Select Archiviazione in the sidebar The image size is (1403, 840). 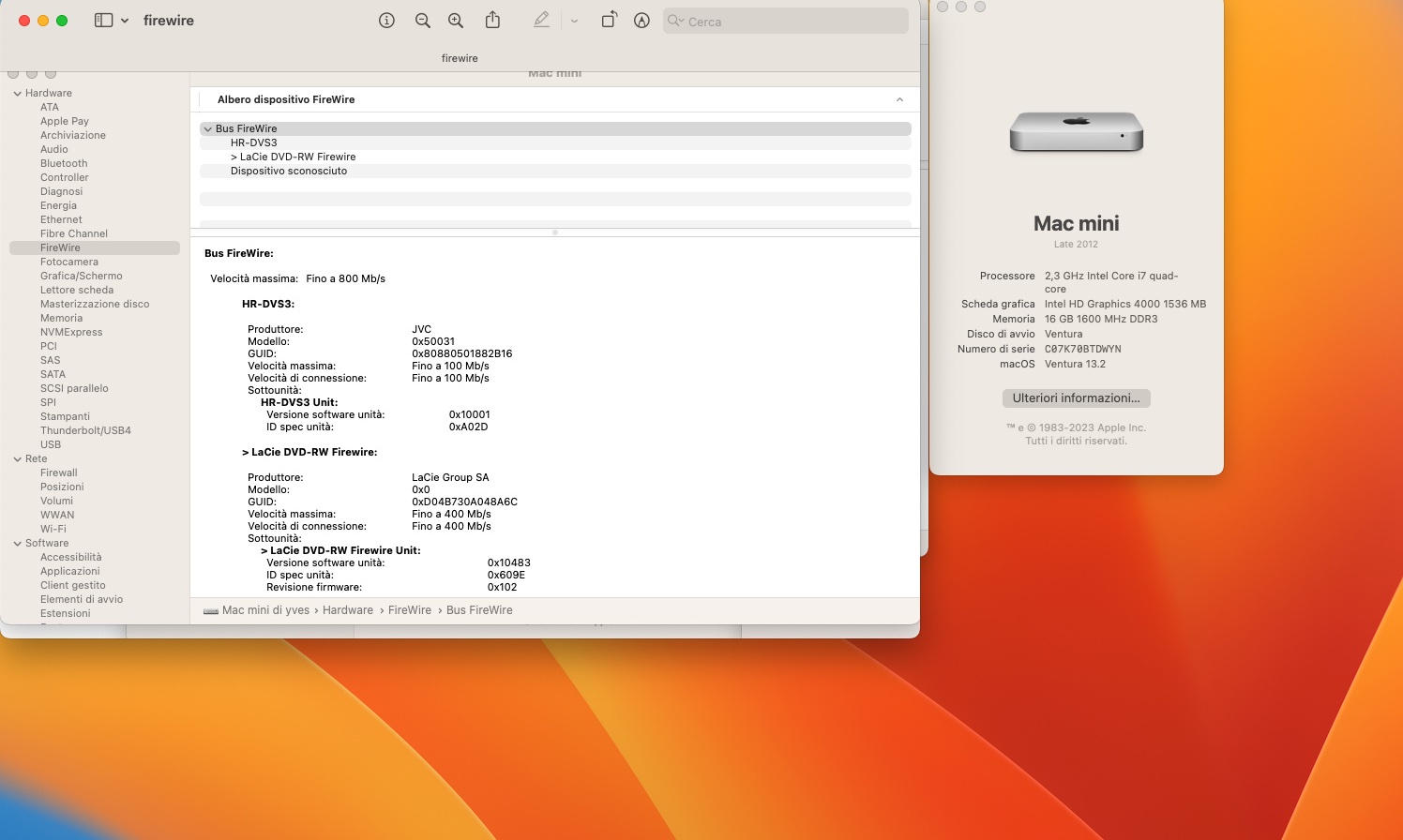click(73, 136)
